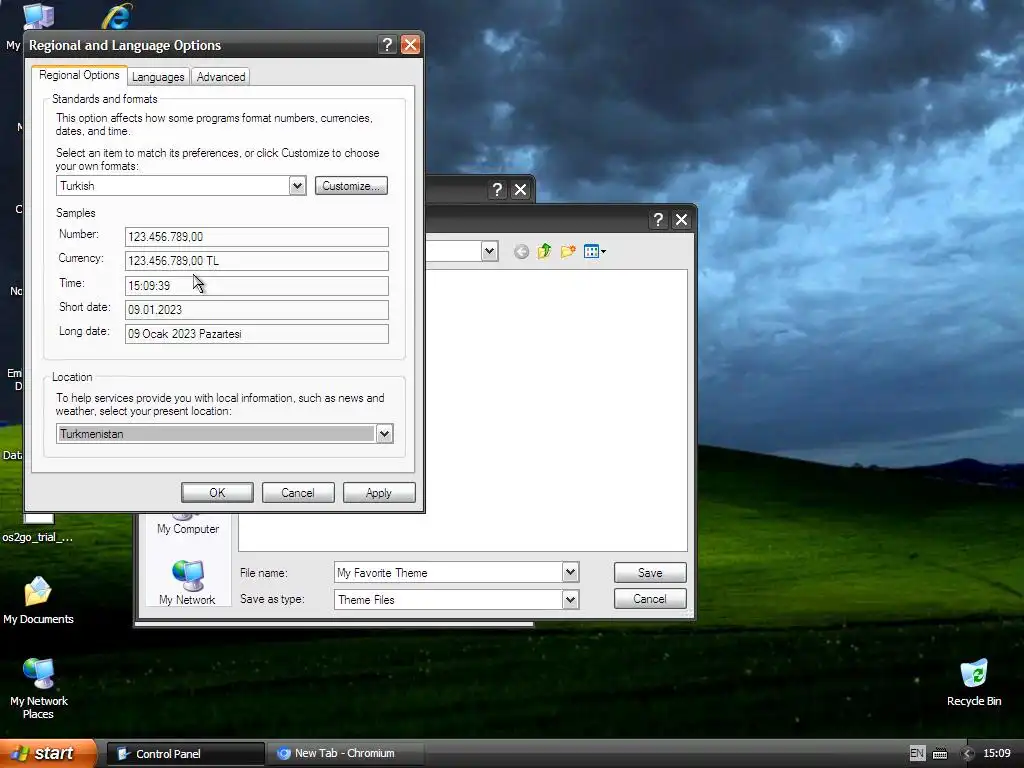Click the Turkmenistan location text
Screen dimensions: 1024x768
coord(91,434)
